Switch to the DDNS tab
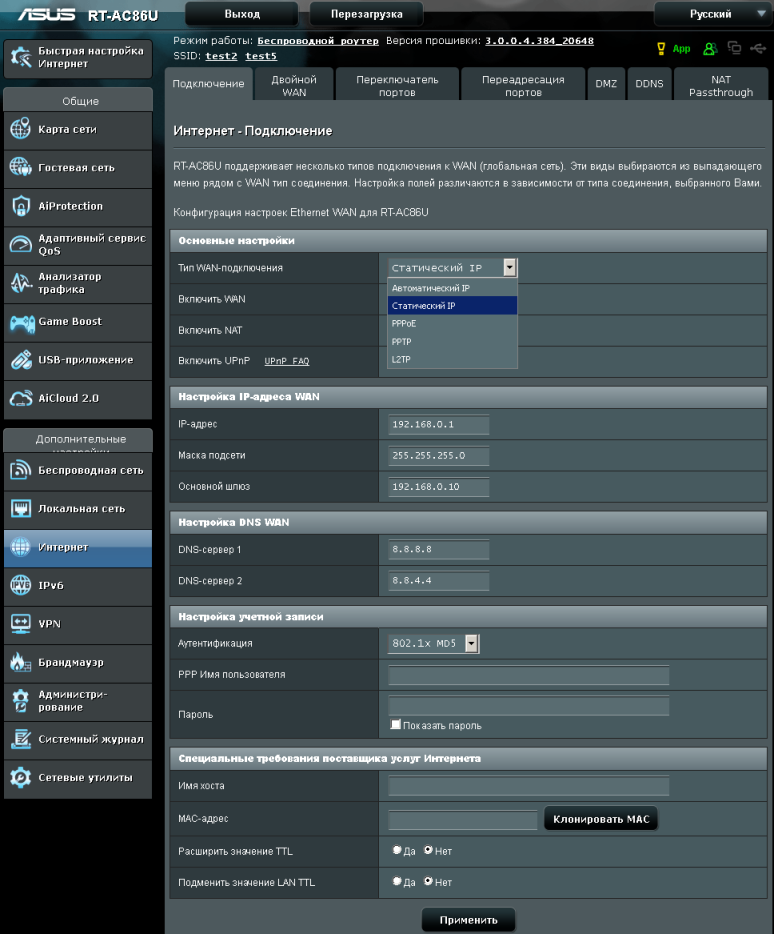 pos(649,84)
